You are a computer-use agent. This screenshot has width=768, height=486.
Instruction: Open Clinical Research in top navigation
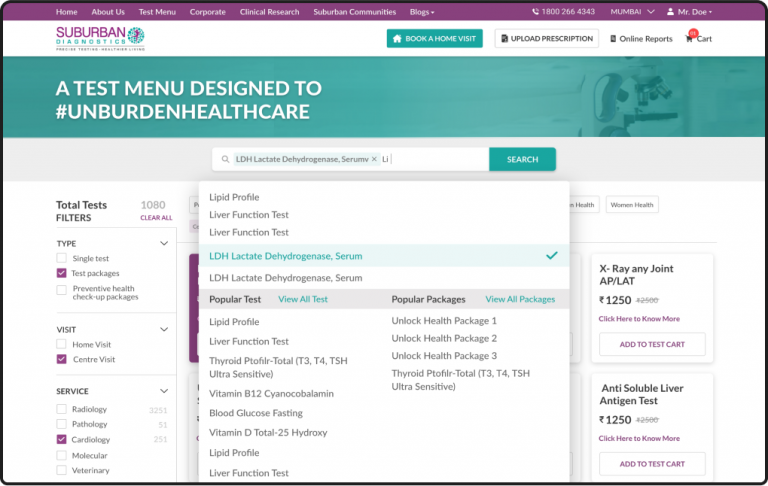[x=269, y=12]
